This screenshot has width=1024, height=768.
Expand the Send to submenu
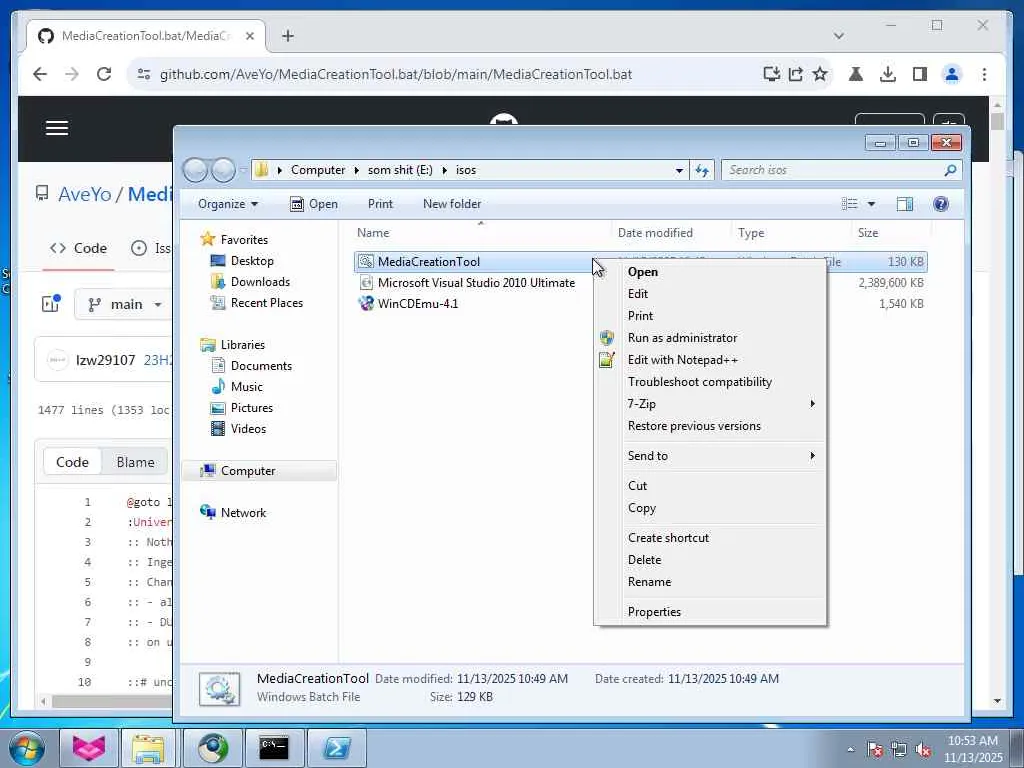(x=710, y=456)
